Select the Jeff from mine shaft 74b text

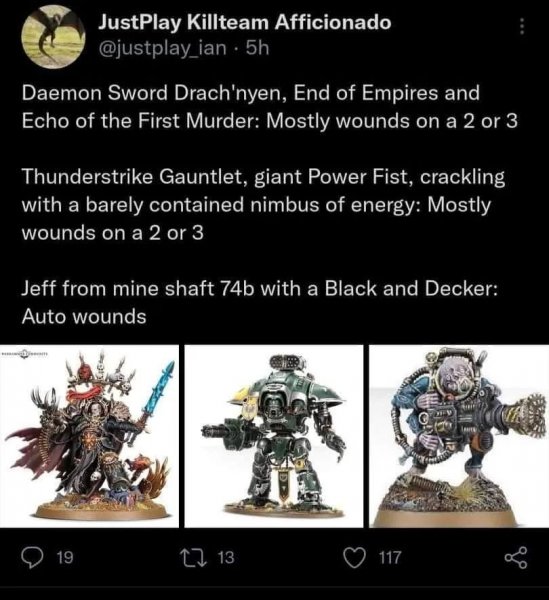click(x=260, y=288)
